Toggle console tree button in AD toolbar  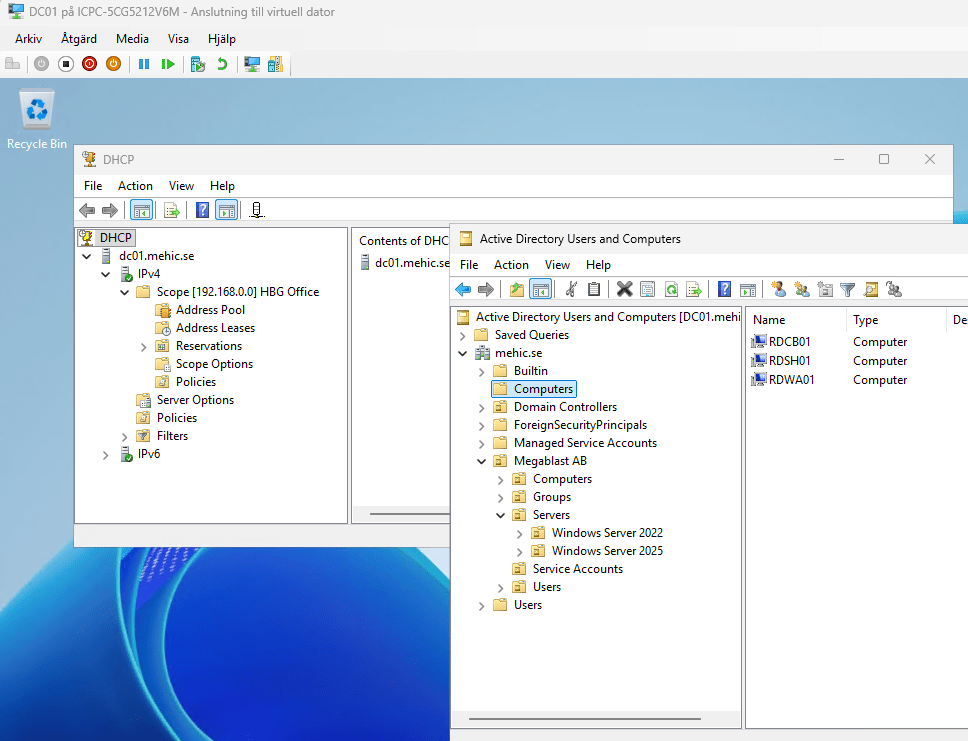540,290
